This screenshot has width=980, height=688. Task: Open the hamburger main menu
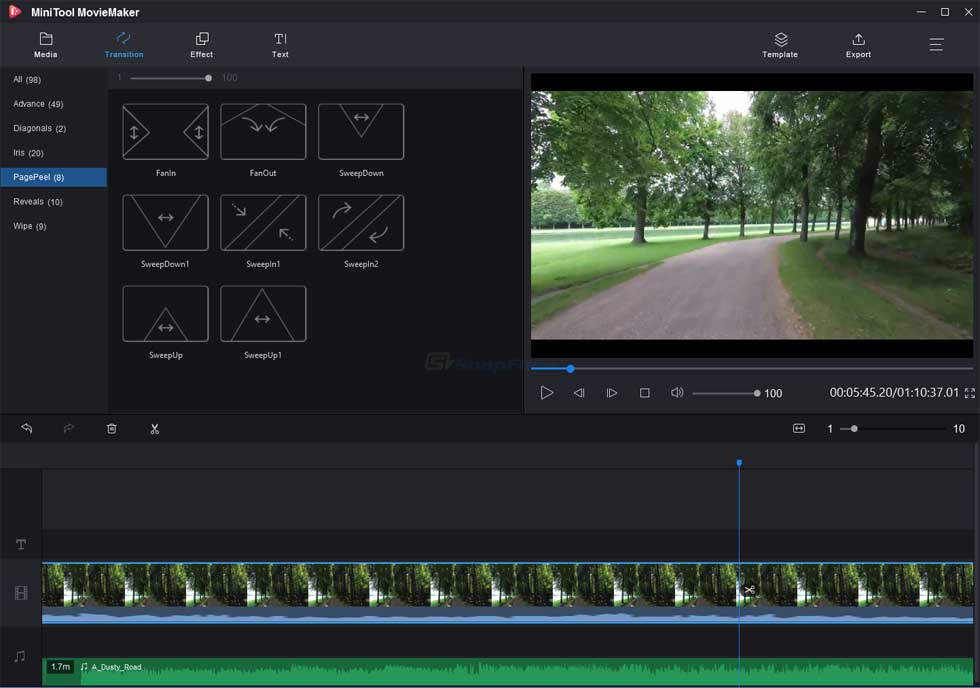coord(936,45)
